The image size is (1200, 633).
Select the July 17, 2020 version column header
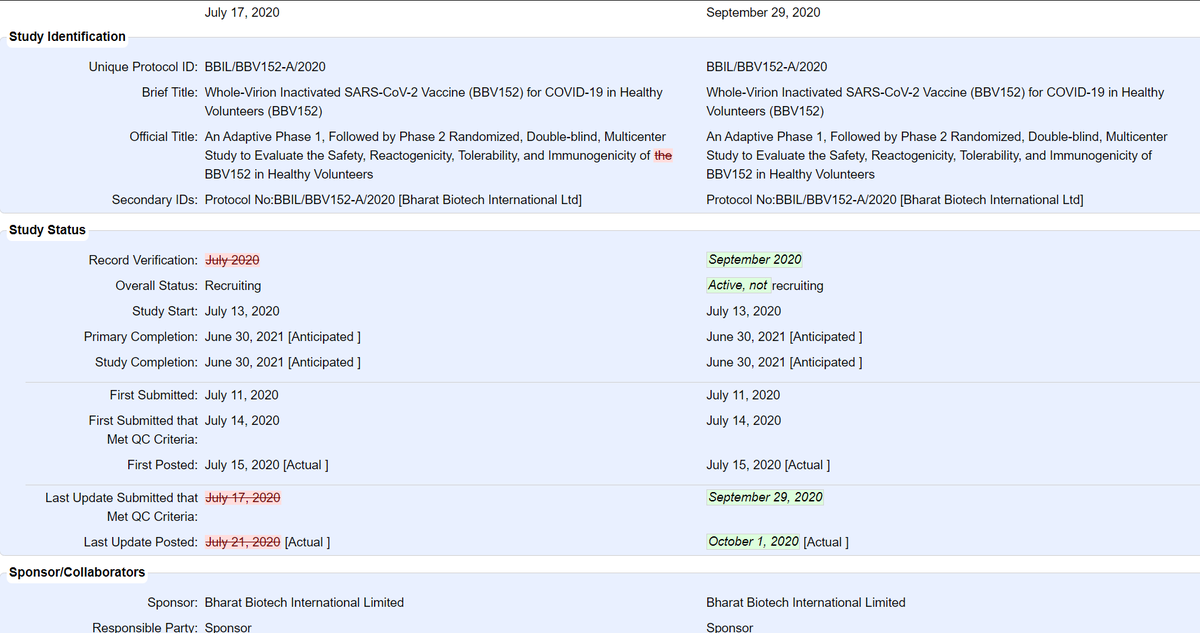point(241,12)
